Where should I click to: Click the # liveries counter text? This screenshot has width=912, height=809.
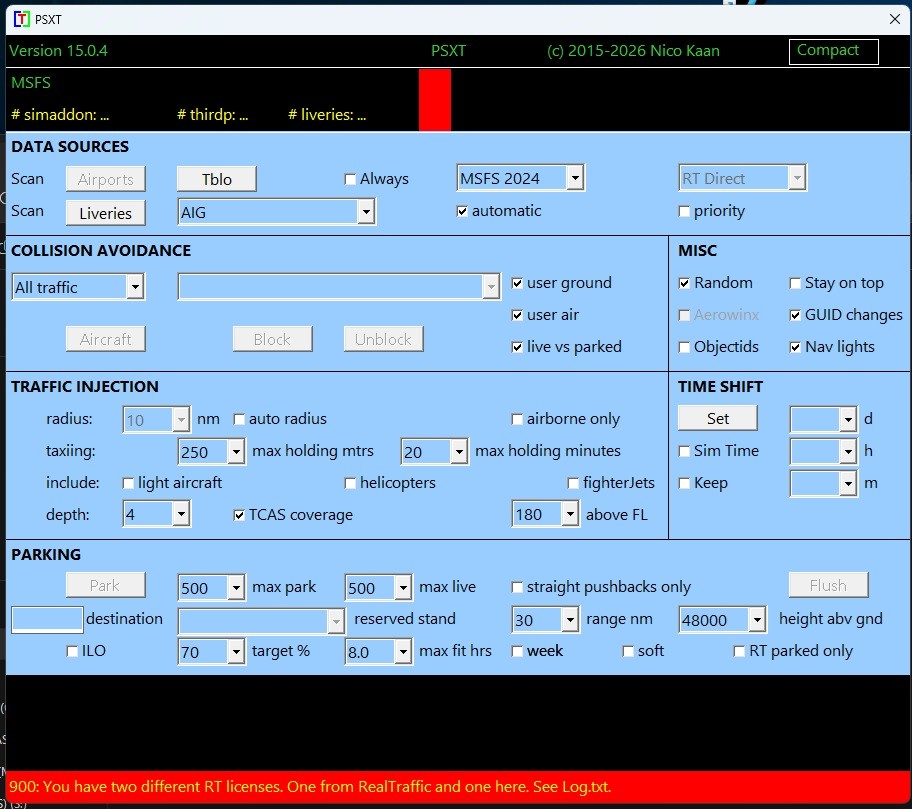327,115
